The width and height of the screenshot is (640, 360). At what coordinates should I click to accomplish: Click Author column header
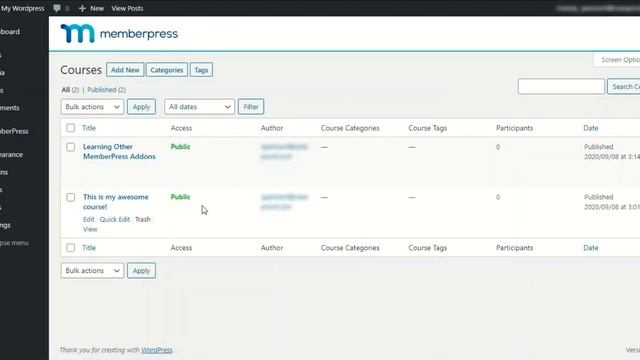pyautogui.click(x=272, y=128)
